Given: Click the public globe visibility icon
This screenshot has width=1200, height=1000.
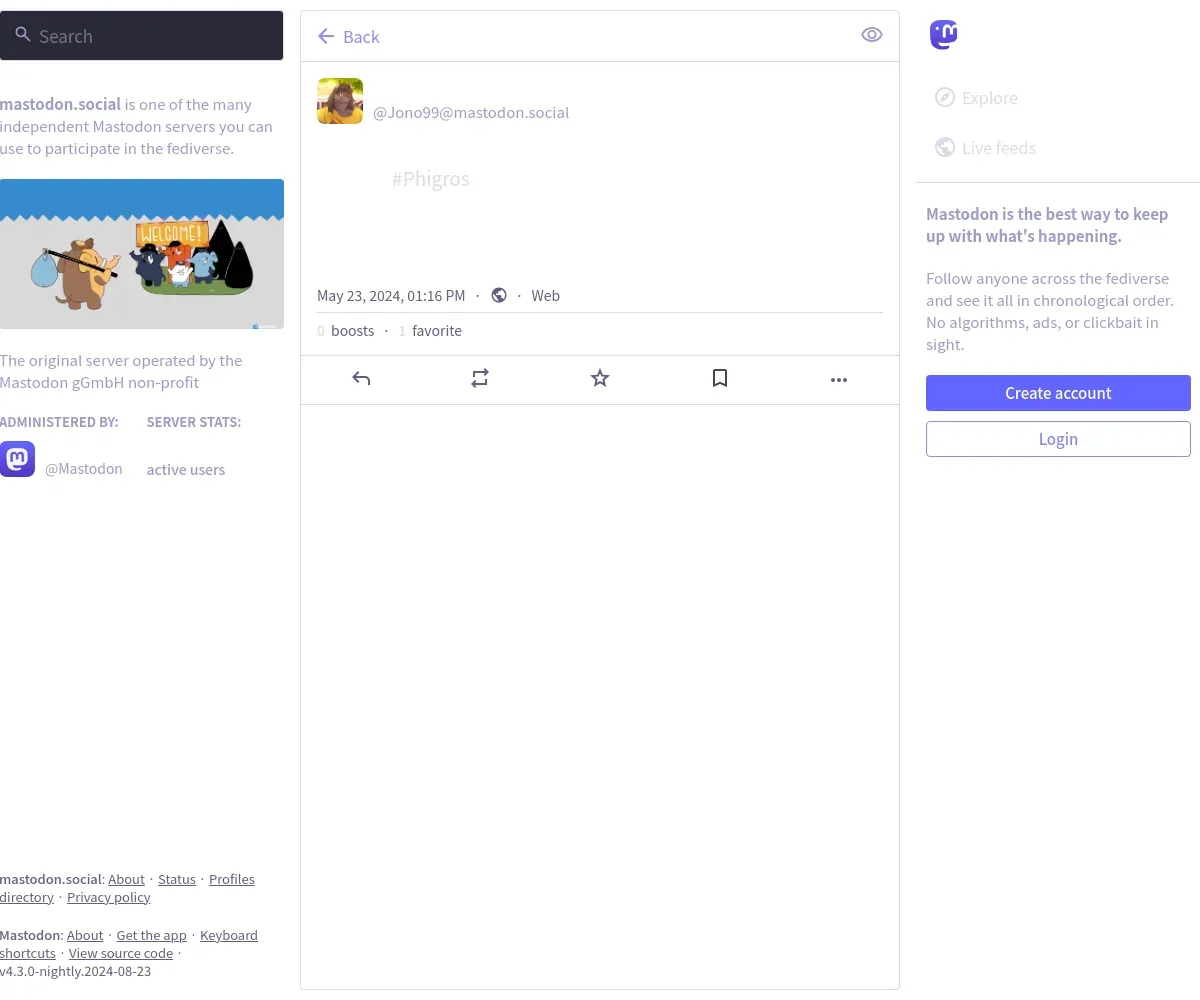Looking at the screenshot, I should click(x=499, y=295).
